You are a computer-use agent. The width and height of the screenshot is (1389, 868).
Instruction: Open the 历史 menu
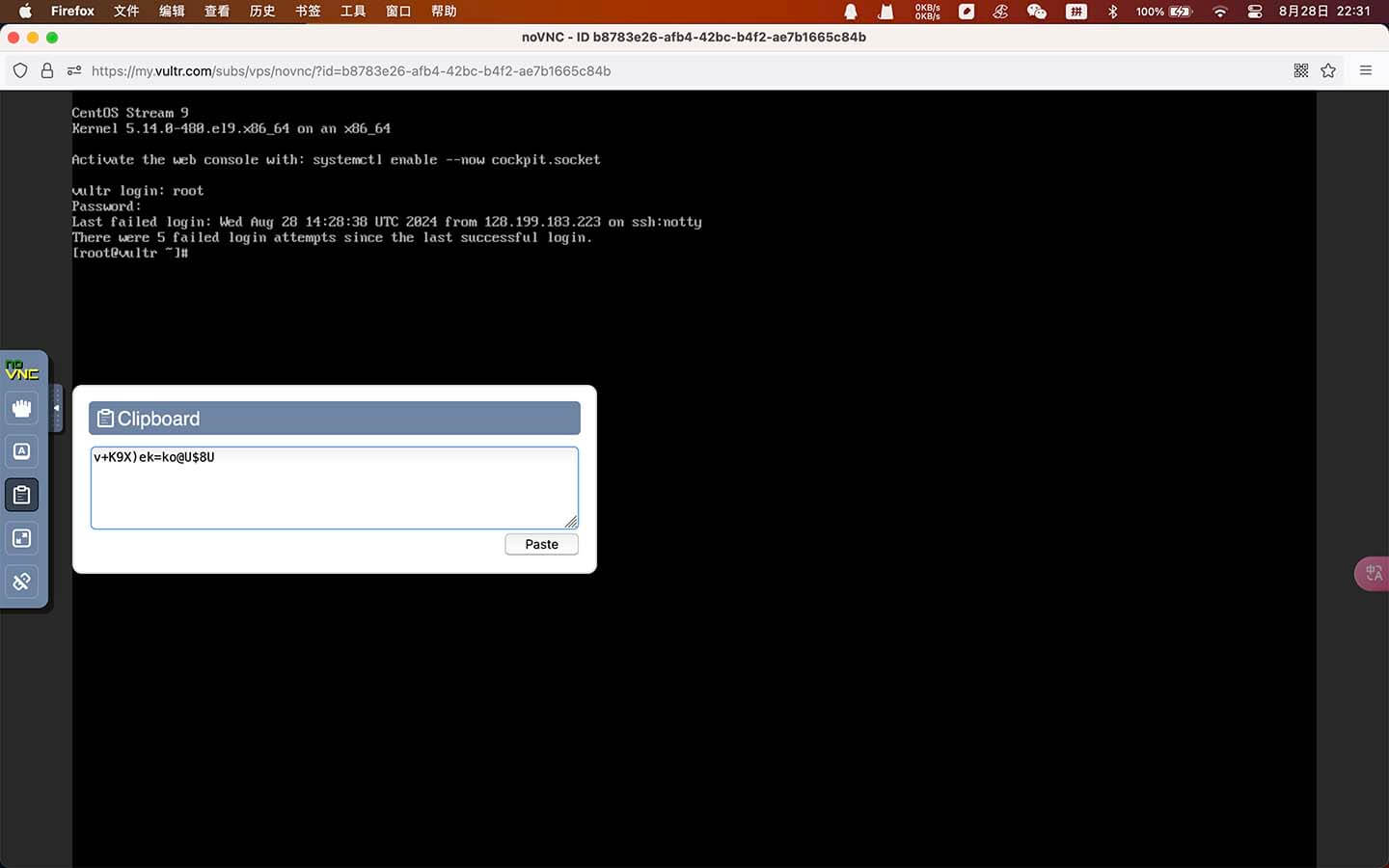(262, 12)
